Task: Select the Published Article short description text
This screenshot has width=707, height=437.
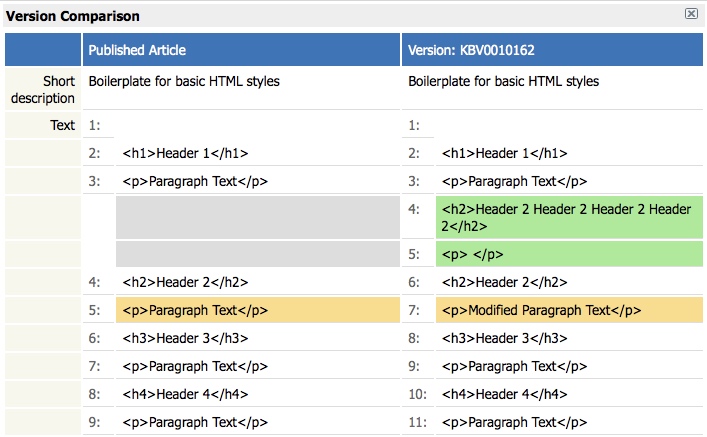Action: pyautogui.click(x=184, y=81)
